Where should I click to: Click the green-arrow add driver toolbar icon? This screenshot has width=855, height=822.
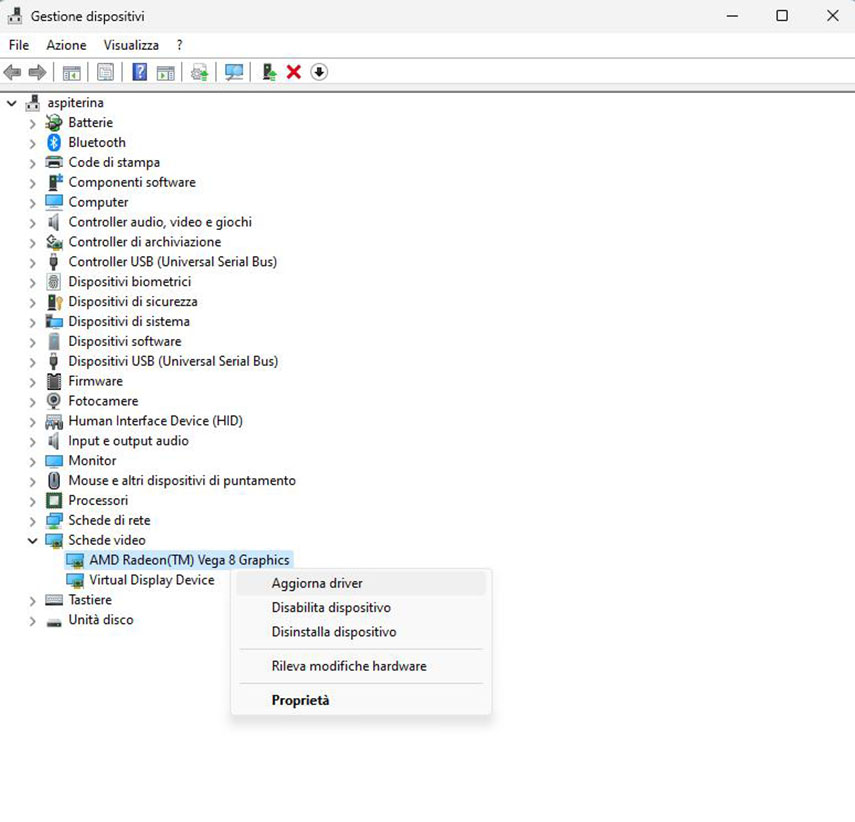[268, 72]
